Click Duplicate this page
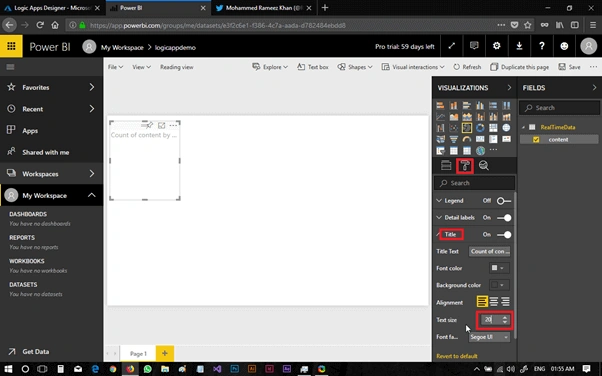 (519, 67)
